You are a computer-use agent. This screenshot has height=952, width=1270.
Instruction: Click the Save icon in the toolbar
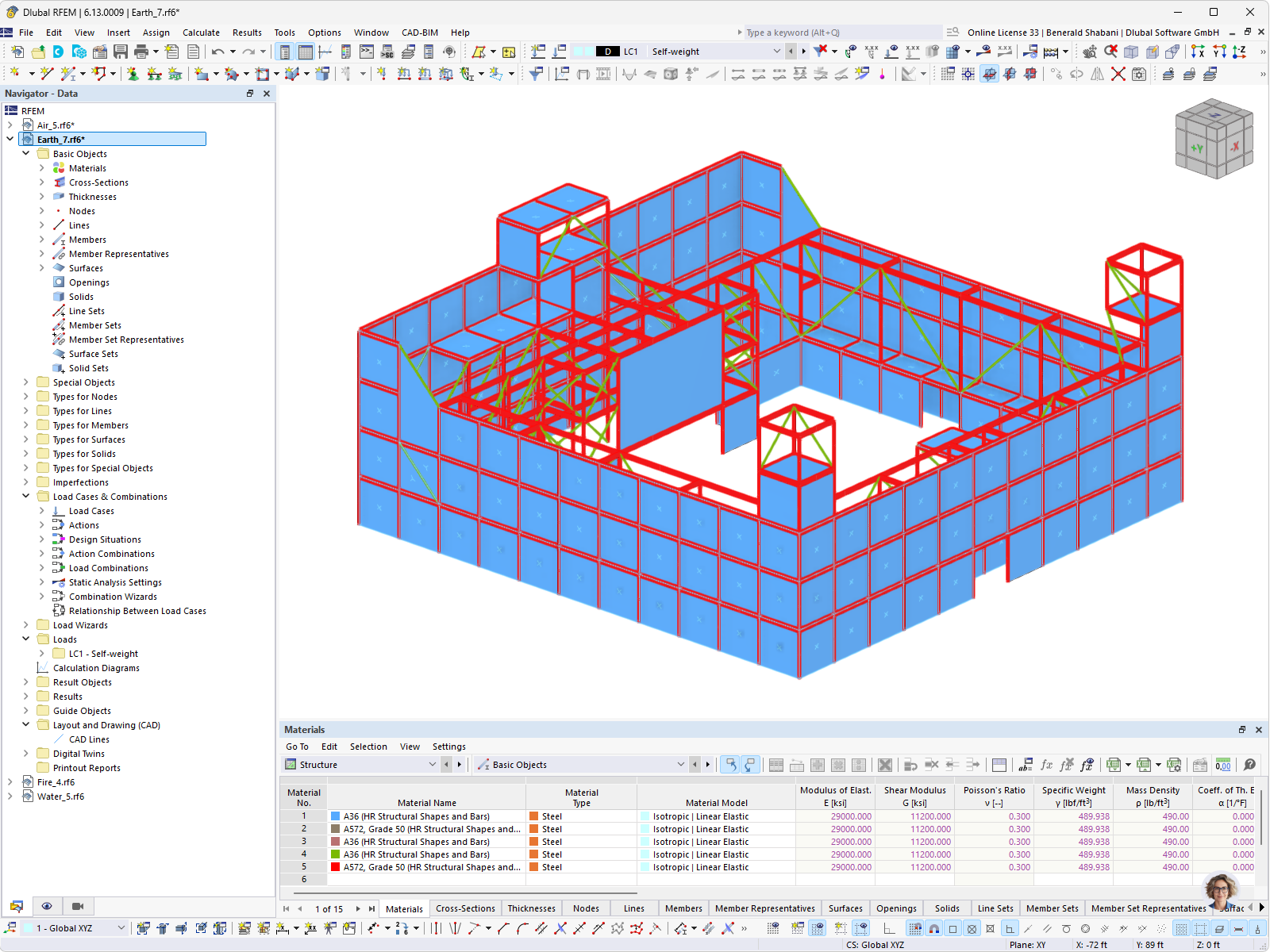[x=121, y=51]
